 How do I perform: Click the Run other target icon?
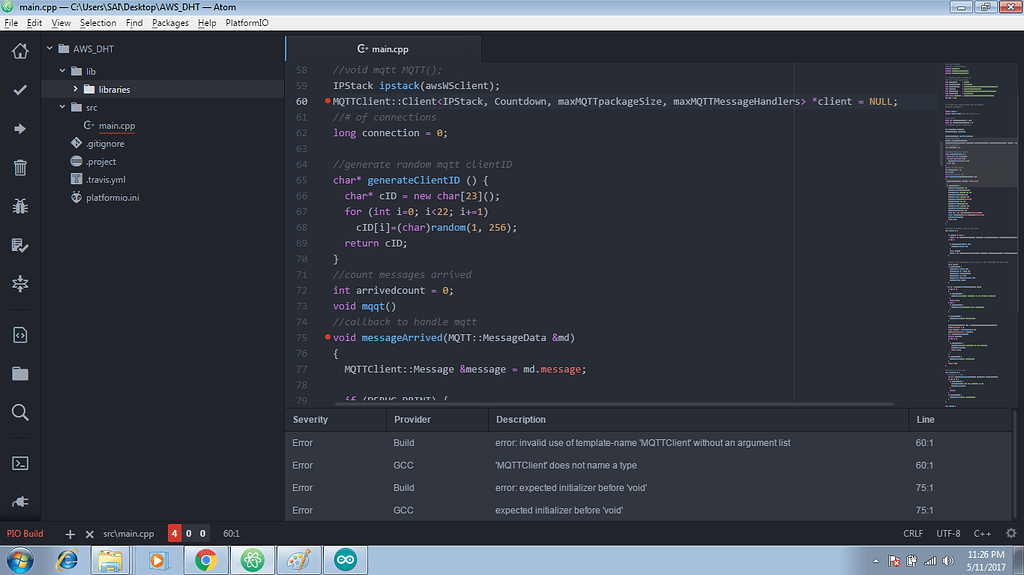tap(20, 246)
